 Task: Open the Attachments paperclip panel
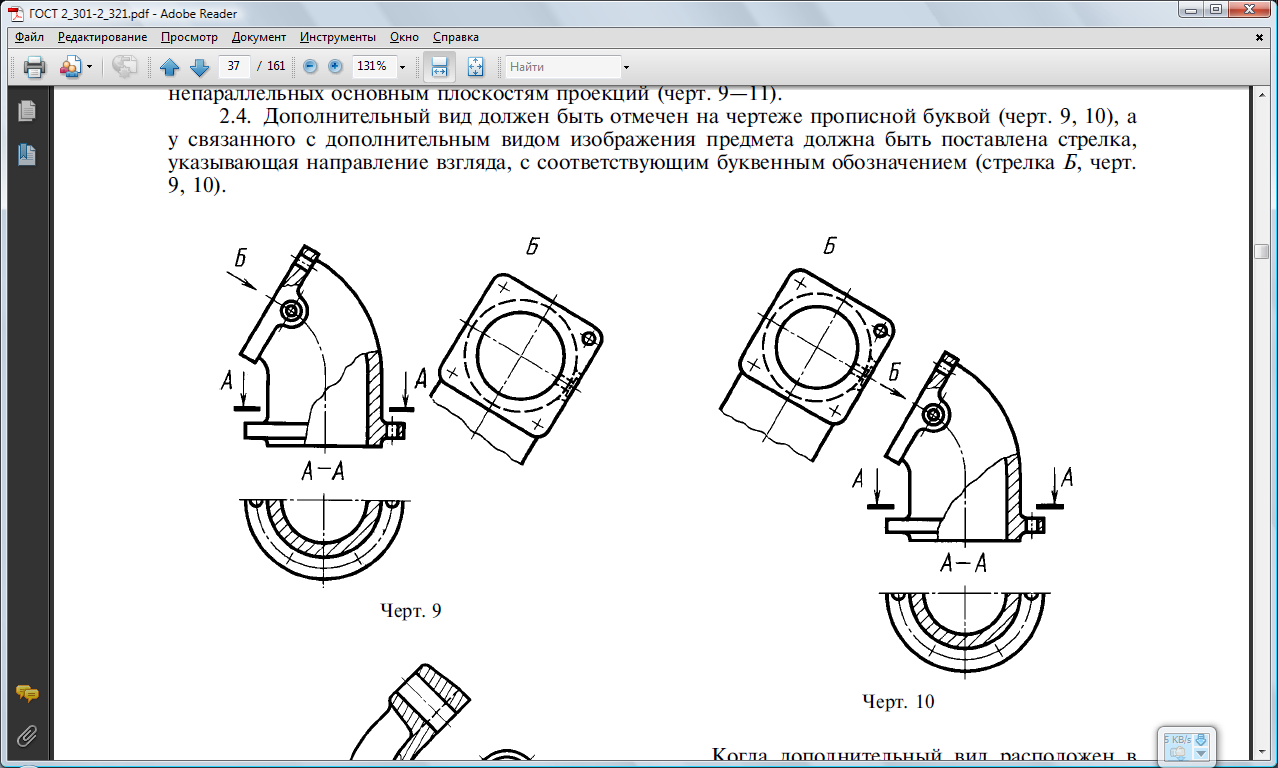[x=26, y=737]
